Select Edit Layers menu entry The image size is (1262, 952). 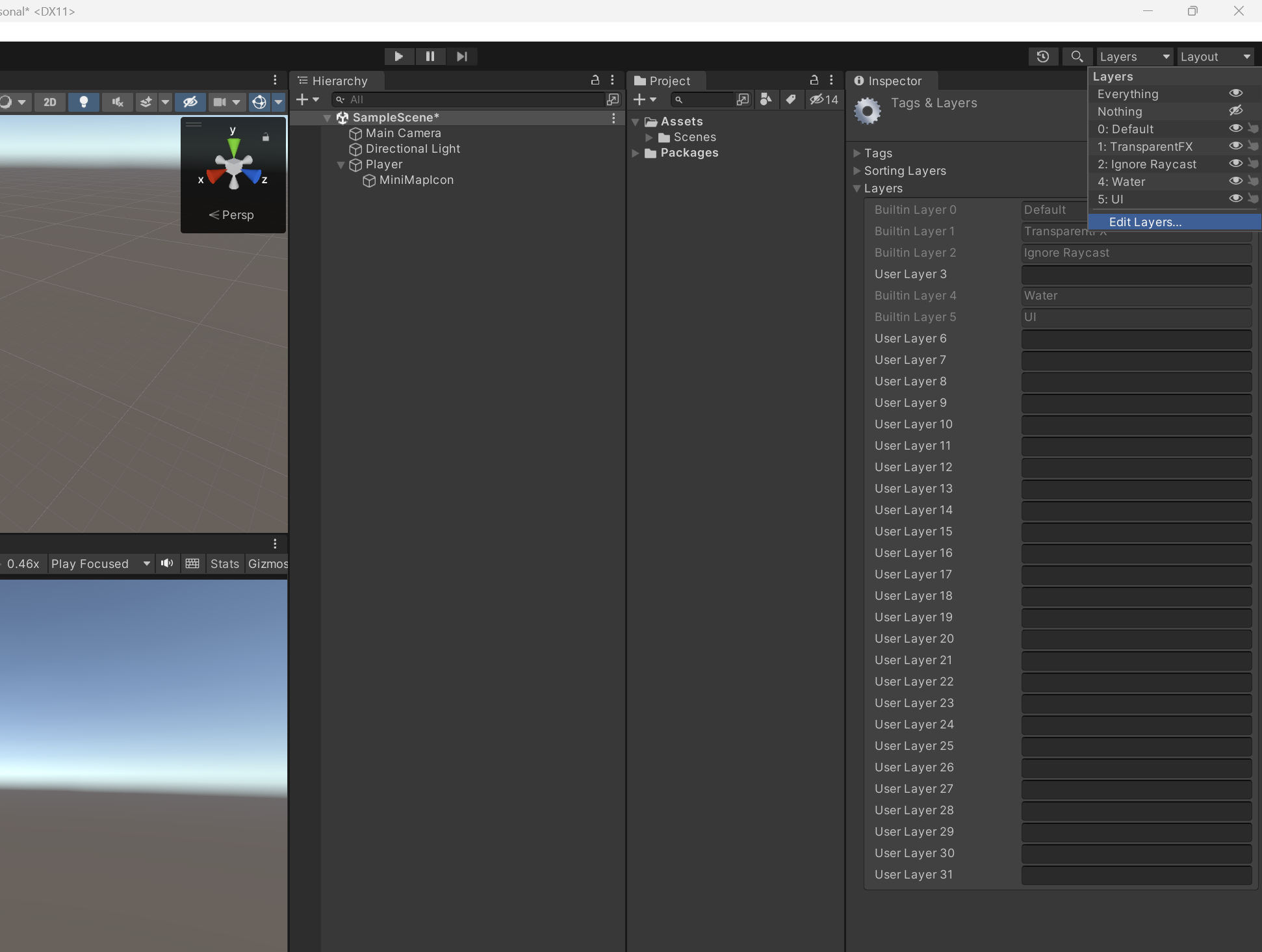point(1145,222)
